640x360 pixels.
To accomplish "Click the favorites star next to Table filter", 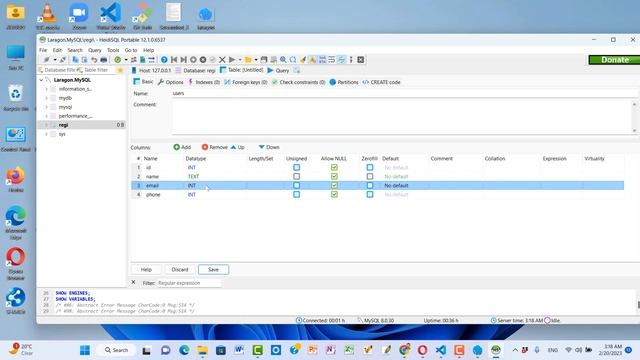I will [120, 70].
